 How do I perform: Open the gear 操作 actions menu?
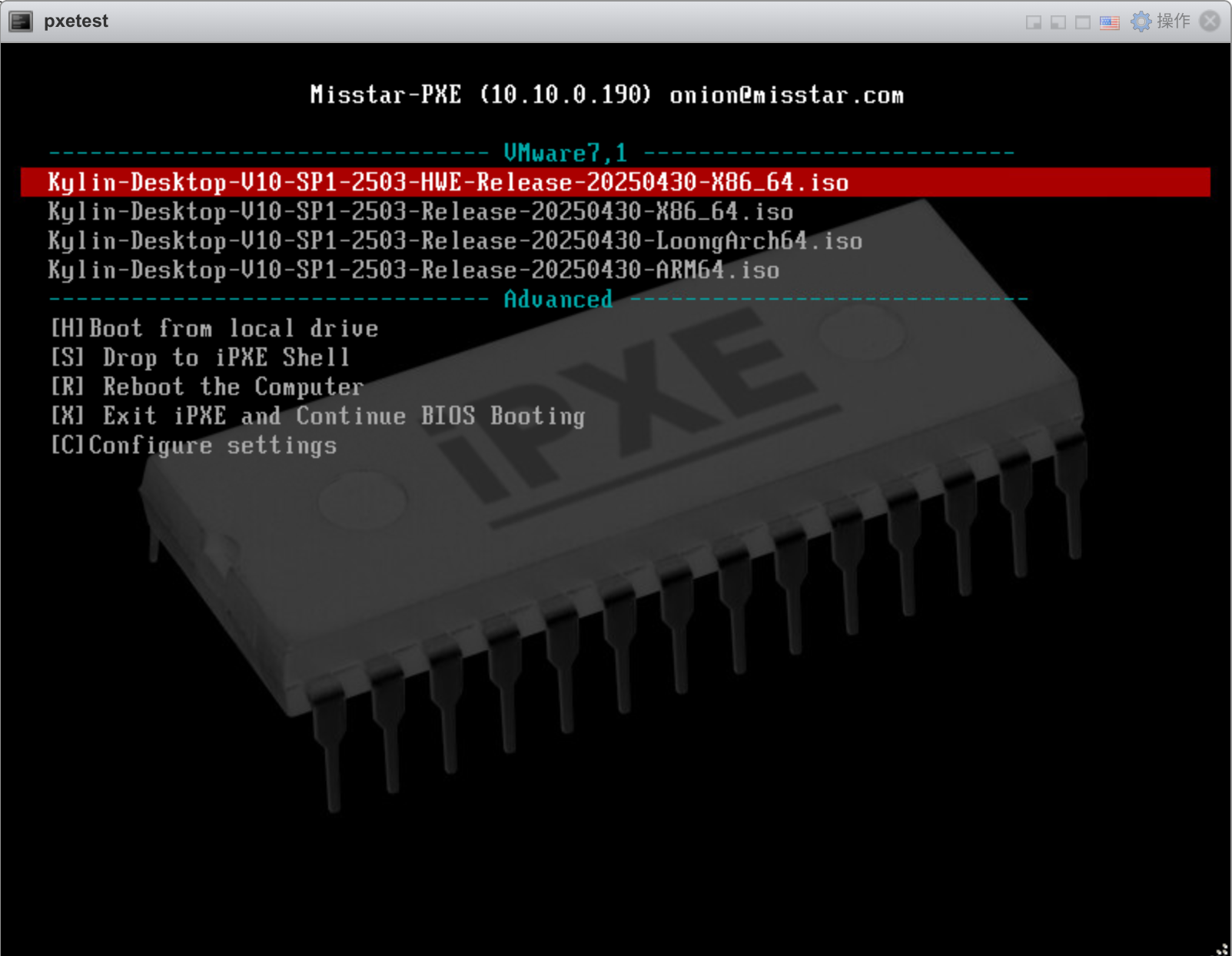point(1161,22)
